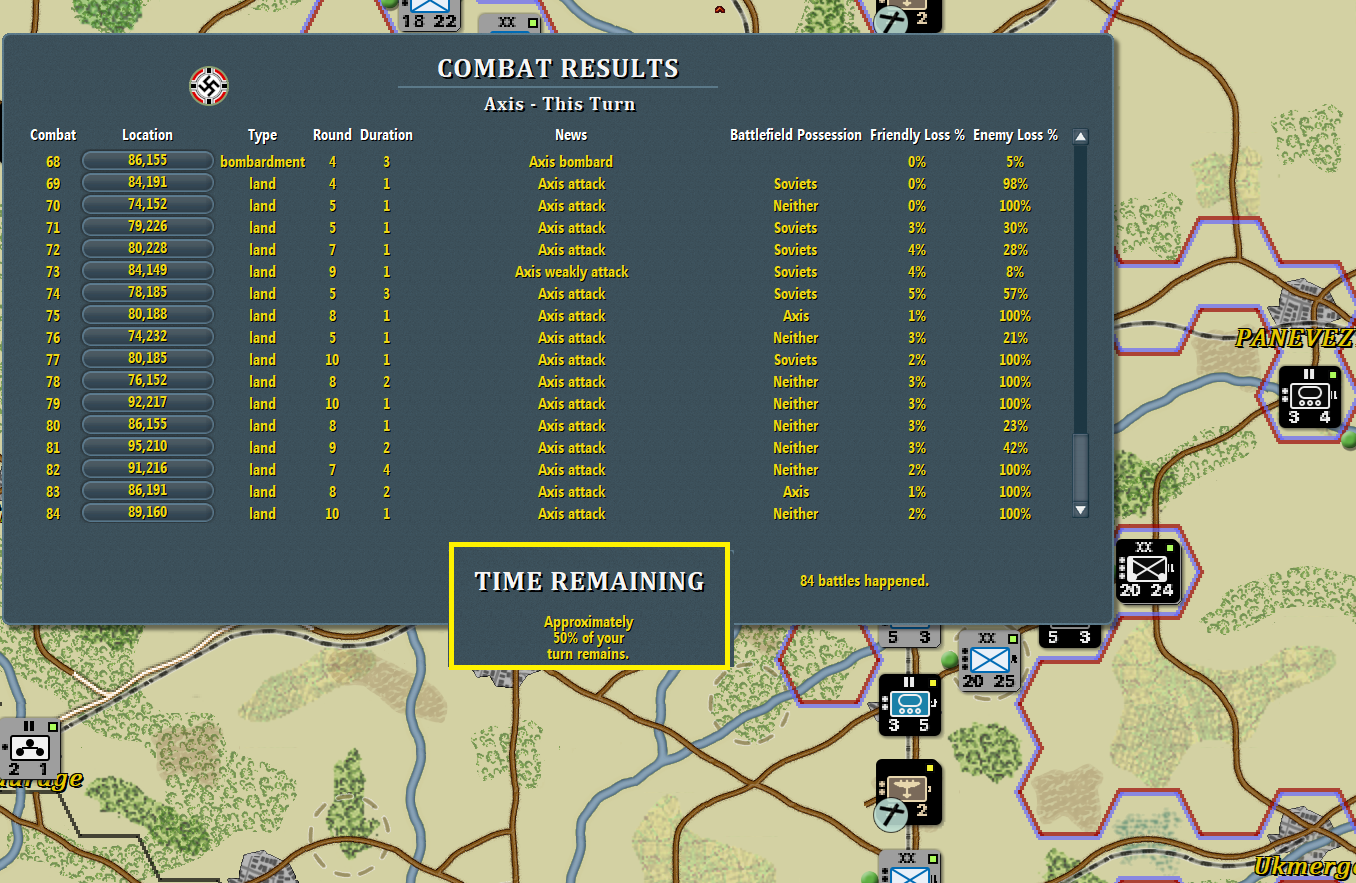Select the infantry counter labeled 18 22
This screenshot has height=883, width=1356.
click(430, 14)
